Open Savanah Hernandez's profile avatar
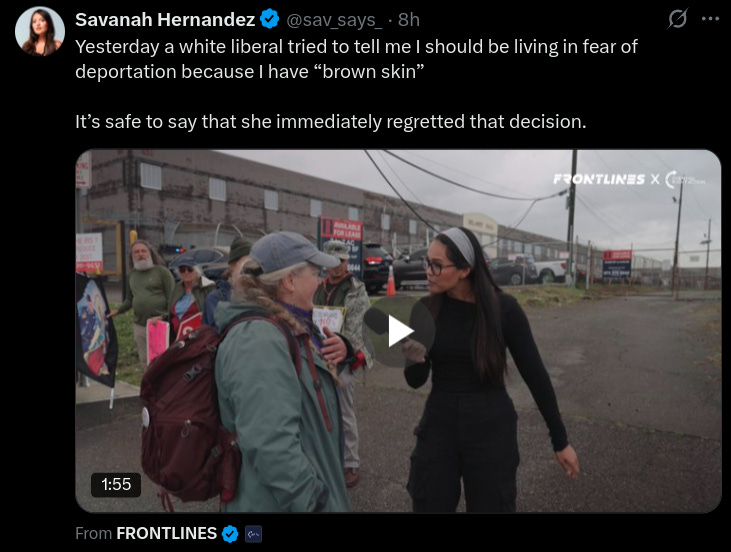This screenshot has height=552, width=731. 40,31
